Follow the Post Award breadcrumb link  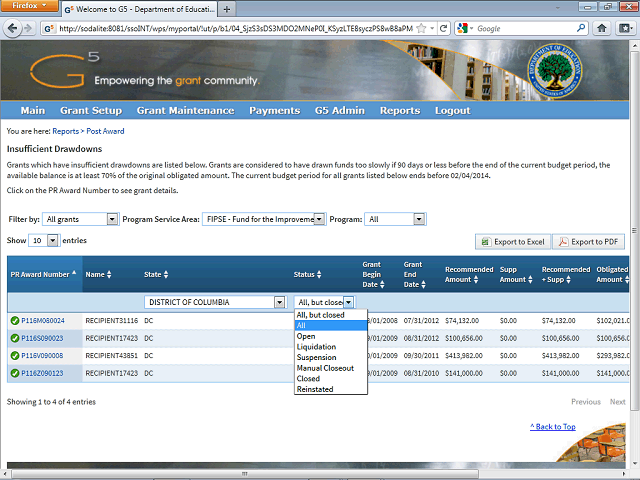pyautogui.click(x=105, y=131)
